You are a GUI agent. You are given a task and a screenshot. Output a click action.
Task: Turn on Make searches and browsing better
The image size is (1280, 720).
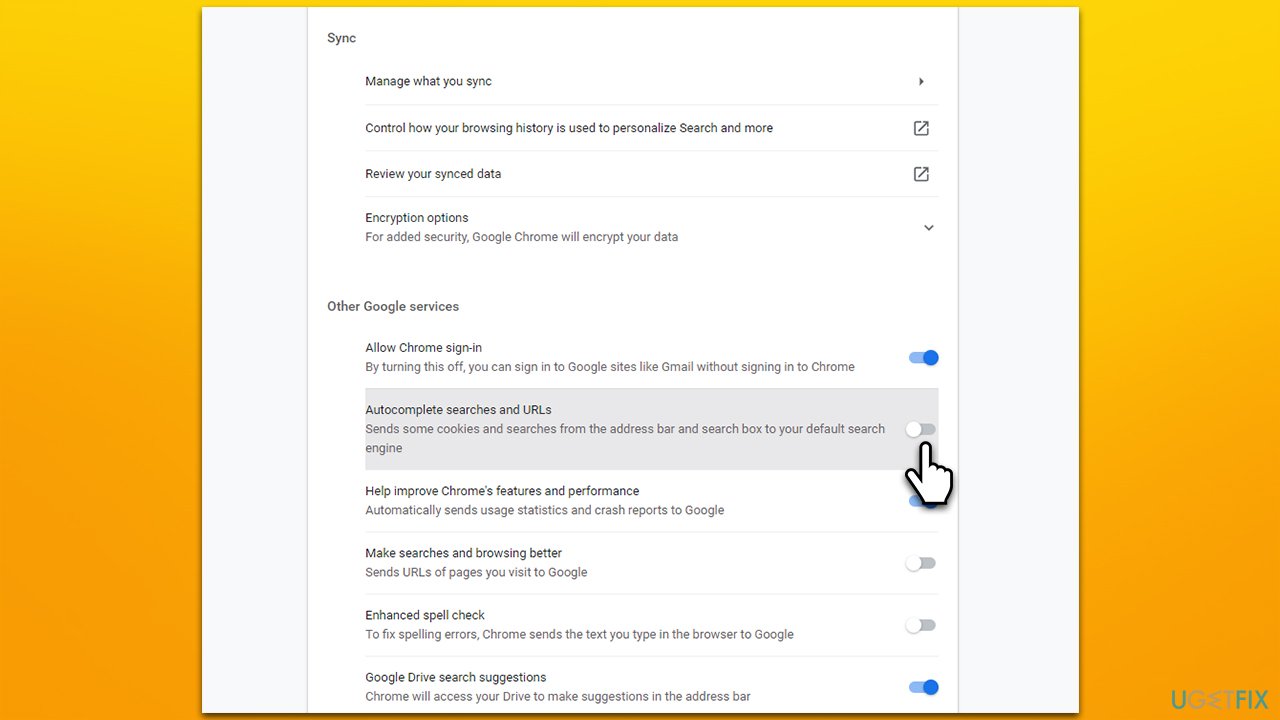(x=921, y=563)
